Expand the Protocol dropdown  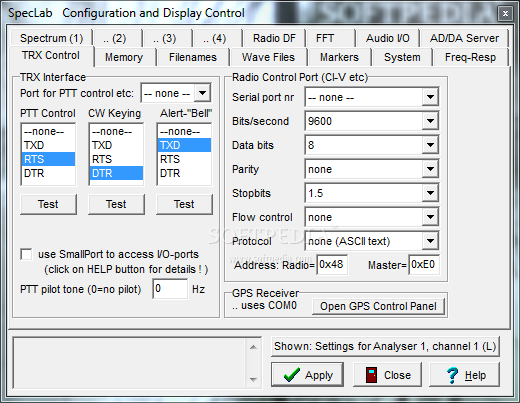coord(430,241)
